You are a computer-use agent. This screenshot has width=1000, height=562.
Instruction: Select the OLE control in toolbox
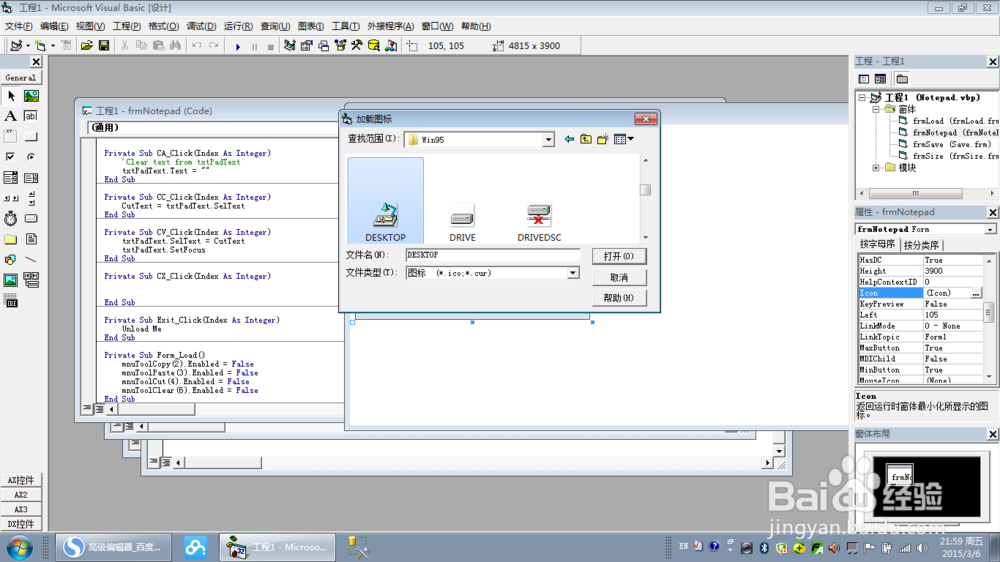[11, 301]
